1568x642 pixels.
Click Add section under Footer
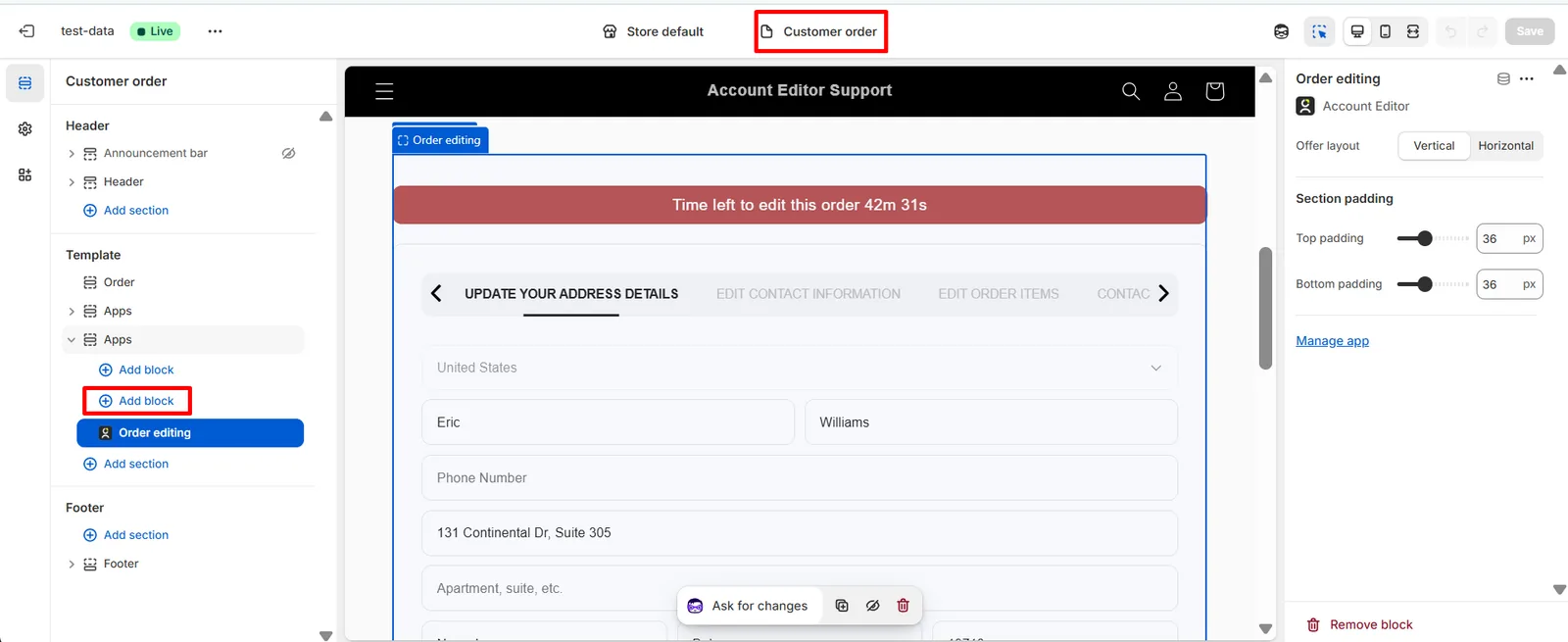[x=126, y=535]
